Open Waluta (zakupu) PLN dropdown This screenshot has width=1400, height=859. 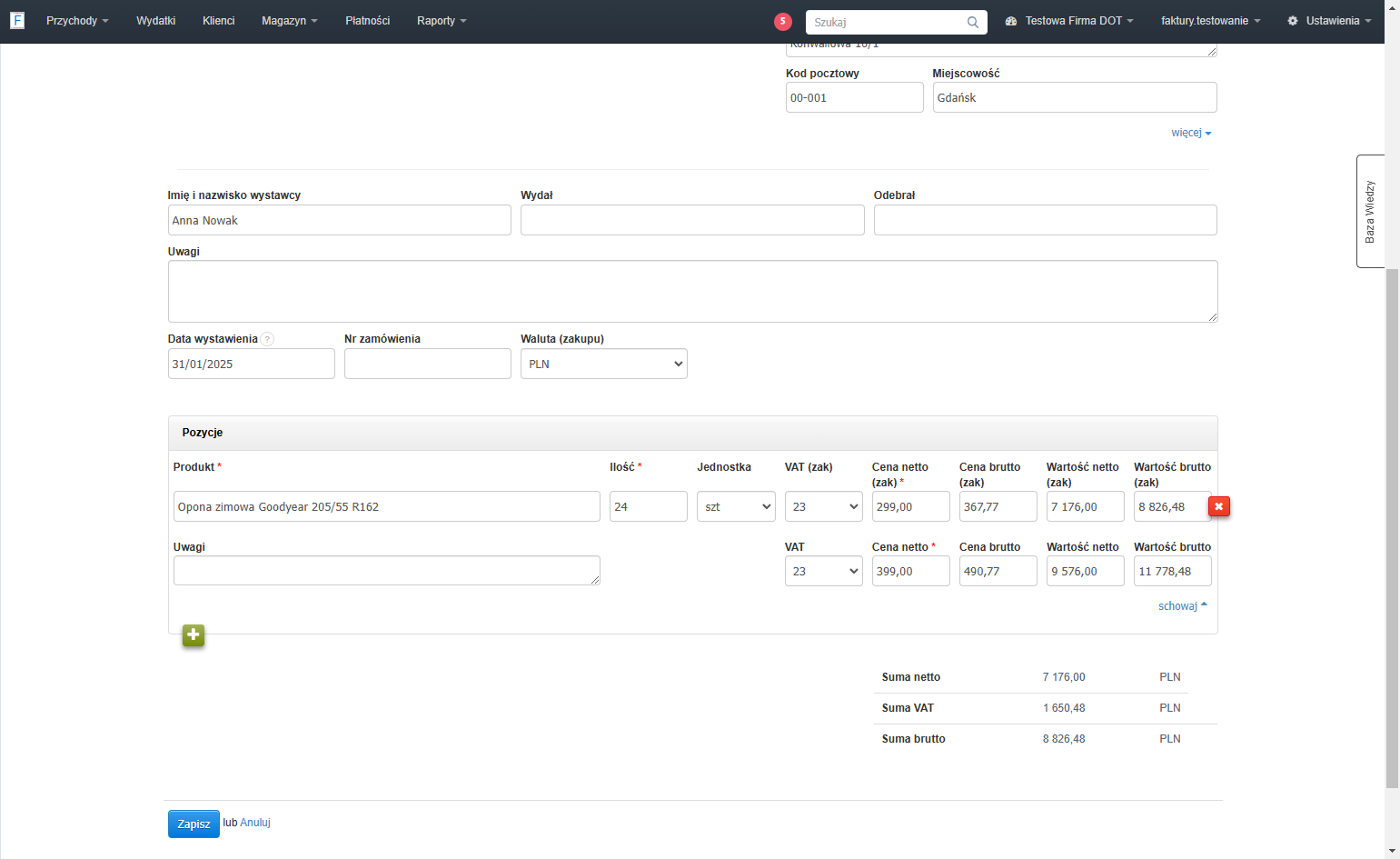(604, 364)
